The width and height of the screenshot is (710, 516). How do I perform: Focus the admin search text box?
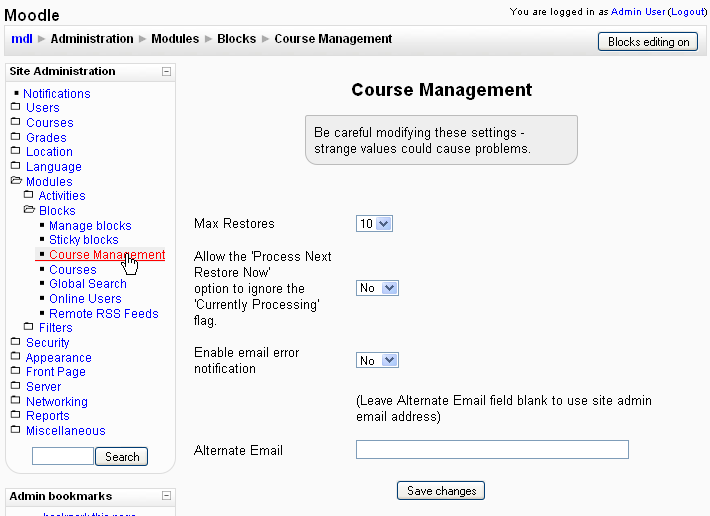(x=63, y=456)
